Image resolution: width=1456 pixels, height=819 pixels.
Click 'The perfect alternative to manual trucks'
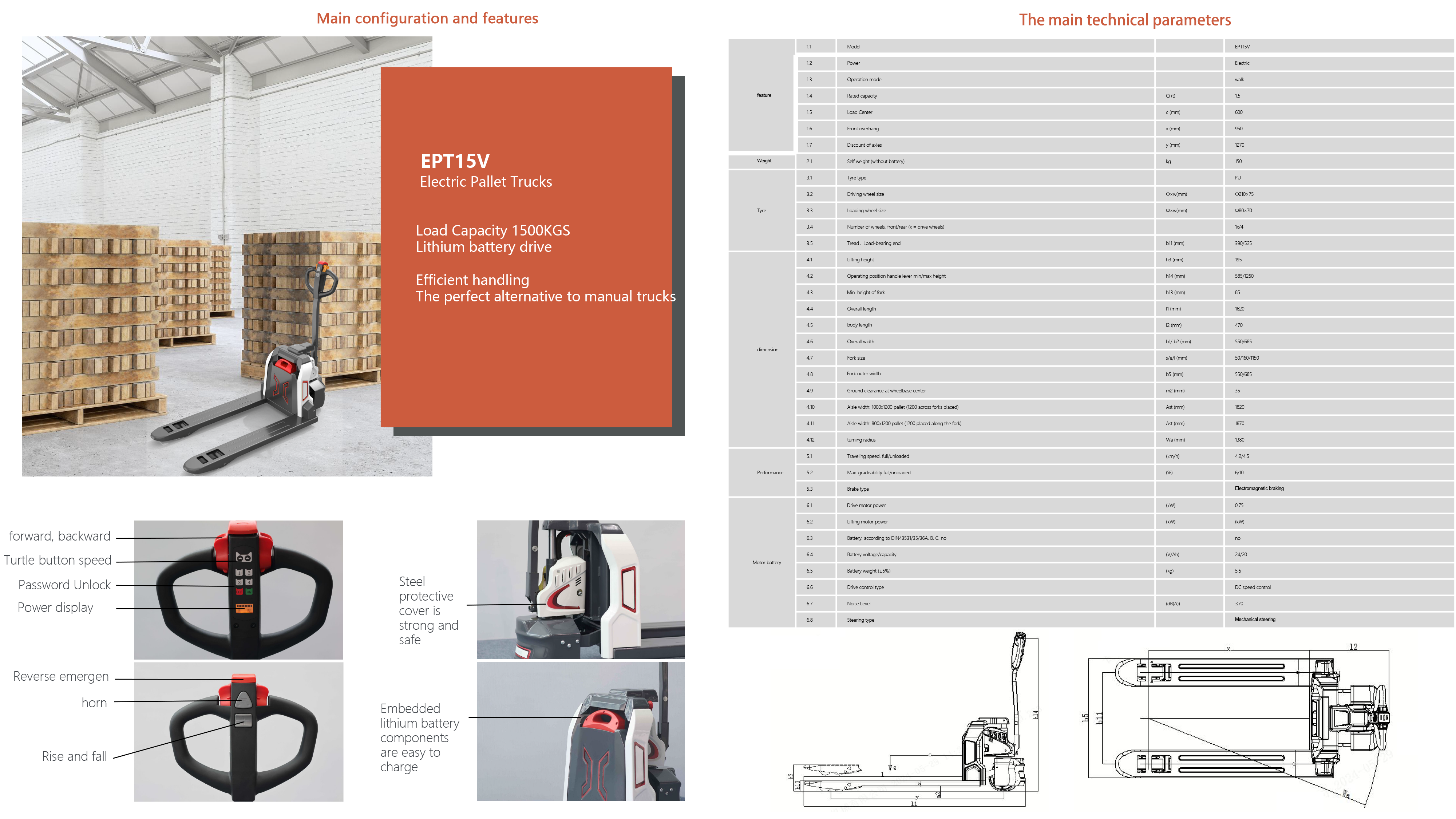545,296
